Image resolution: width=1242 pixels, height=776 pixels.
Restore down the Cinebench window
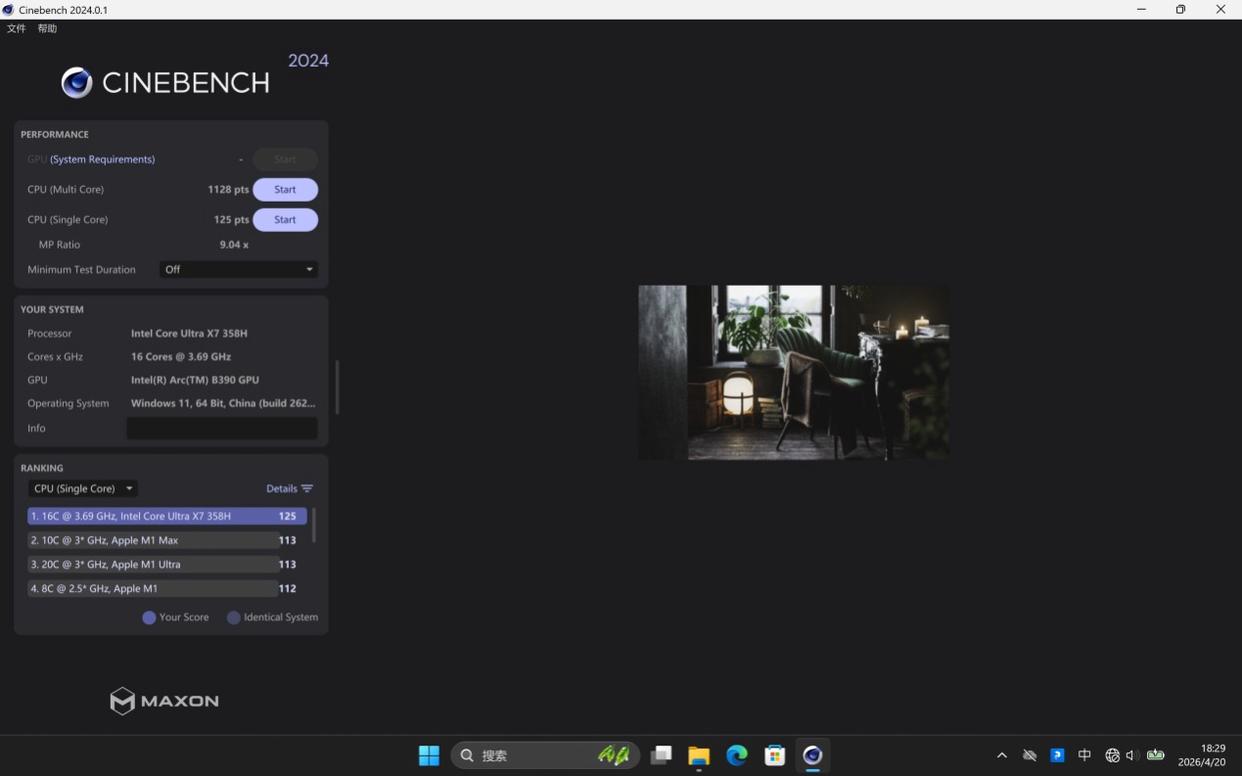pos(1181,9)
